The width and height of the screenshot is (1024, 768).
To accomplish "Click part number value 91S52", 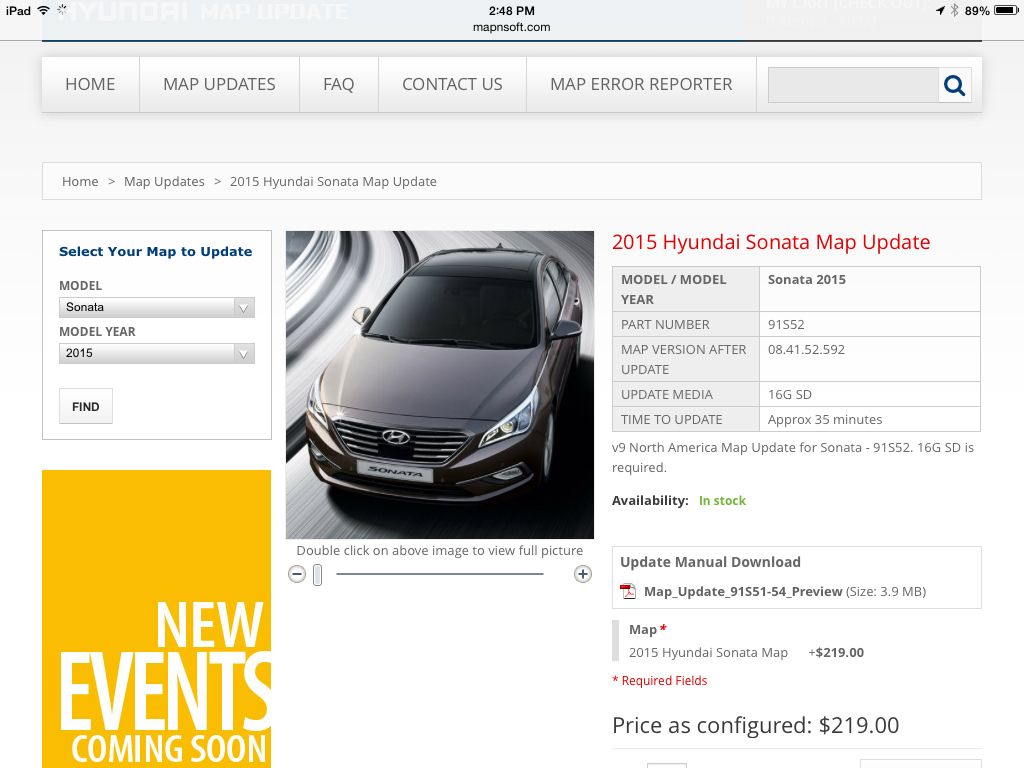I will point(786,325).
